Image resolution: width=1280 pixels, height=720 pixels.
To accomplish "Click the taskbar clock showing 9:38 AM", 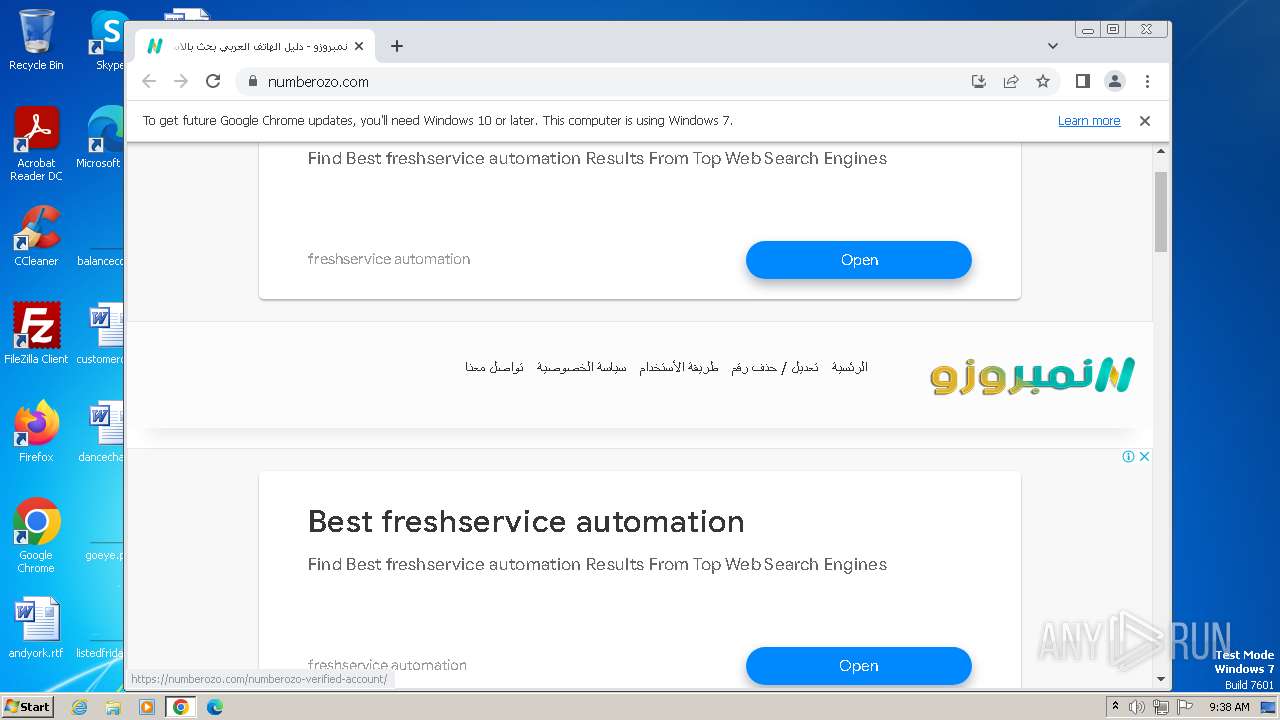I will click(1229, 707).
